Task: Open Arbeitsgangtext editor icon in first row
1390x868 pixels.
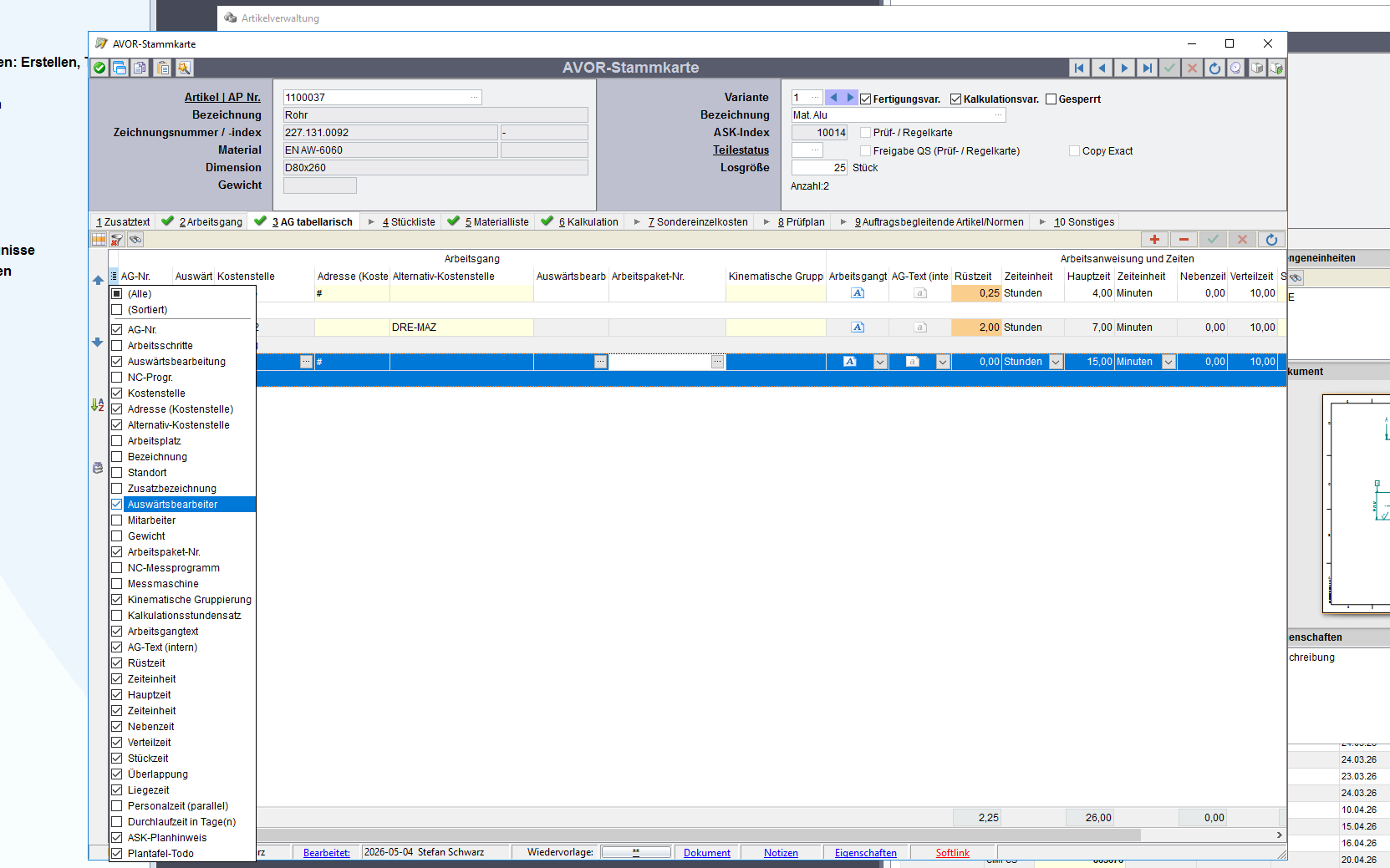Action: point(858,293)
